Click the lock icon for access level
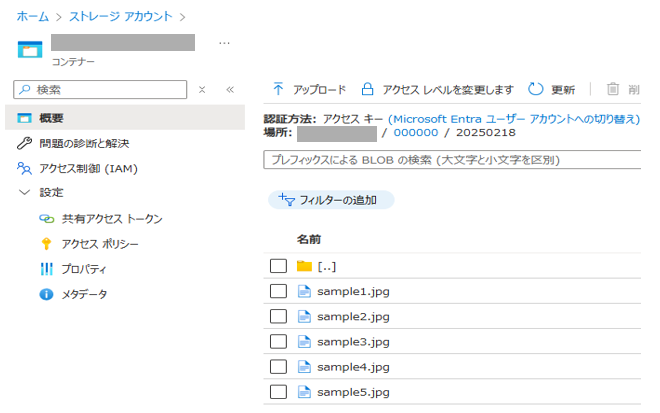This screenshot has height=413, width=660. click(367, 89)
